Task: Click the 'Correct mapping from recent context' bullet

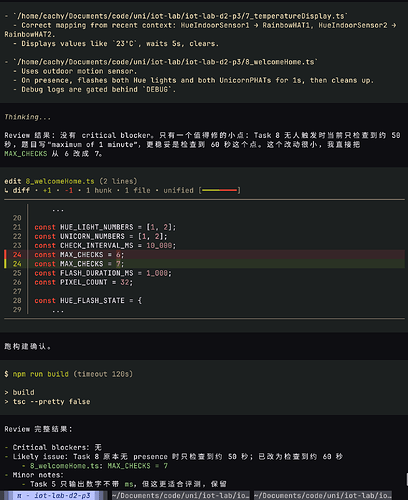Action: tap(200, 30)
